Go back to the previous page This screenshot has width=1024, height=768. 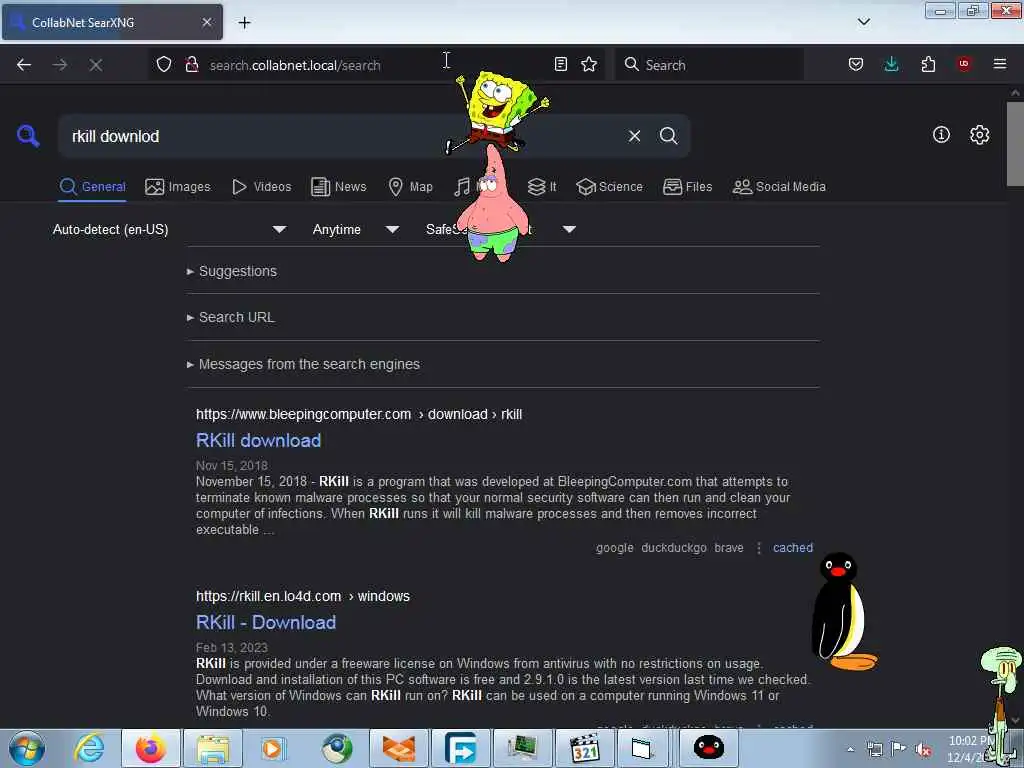click(x=24, y=65)
